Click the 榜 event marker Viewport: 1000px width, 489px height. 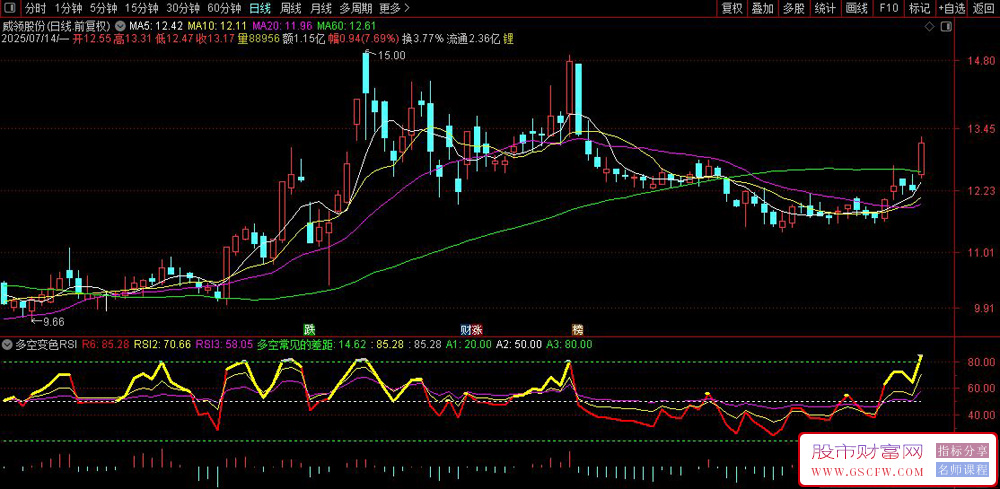coord(577,330)
